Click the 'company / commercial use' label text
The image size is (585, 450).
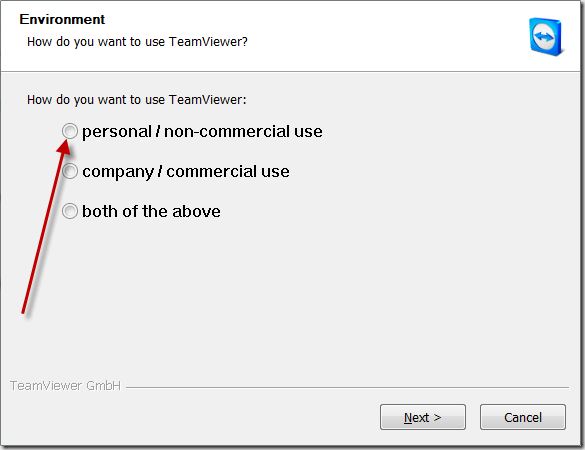click(186, 172)
